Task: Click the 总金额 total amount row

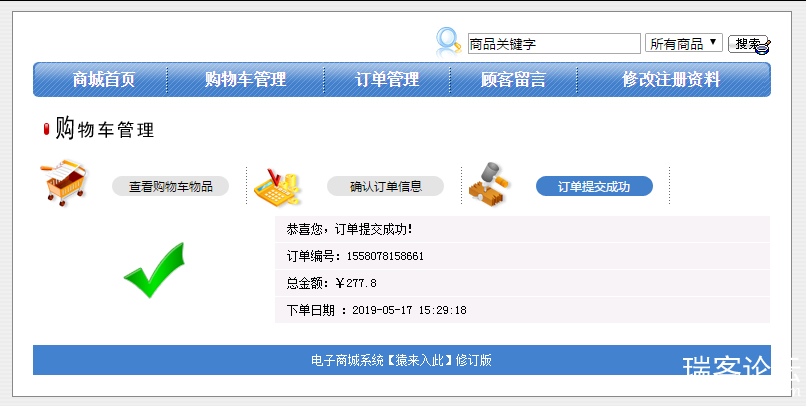Action: pyautogui.click(x=521, y=283)
